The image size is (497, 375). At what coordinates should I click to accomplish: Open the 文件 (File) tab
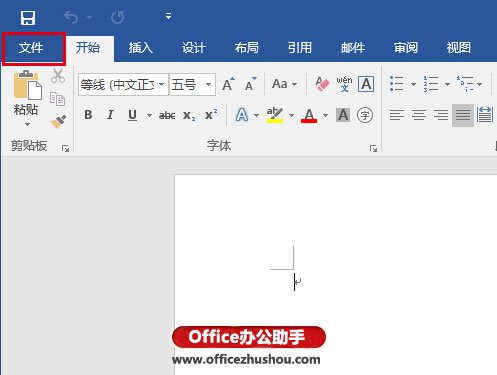[x=31, y=48]
